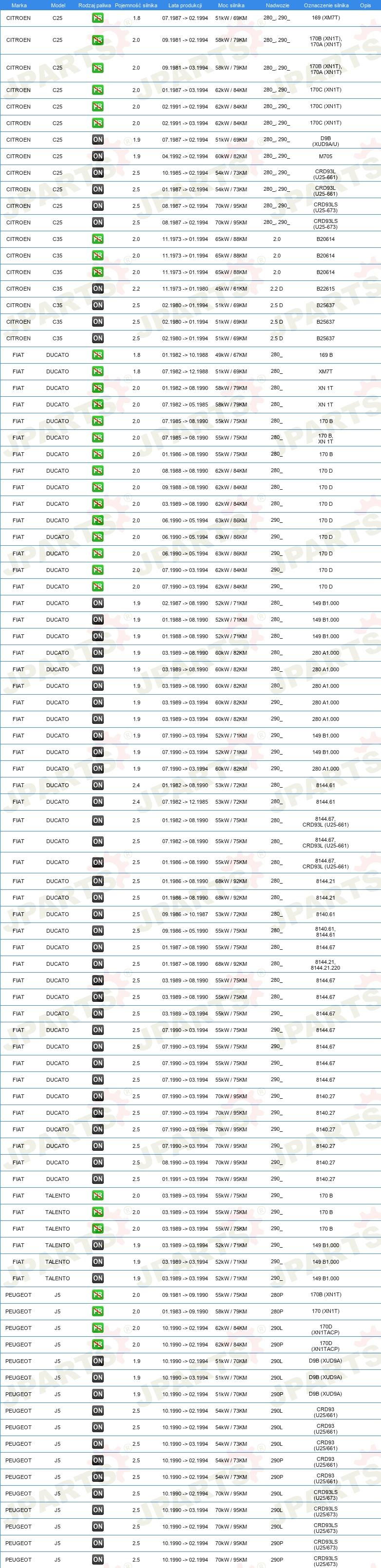Select engine code cell '8144.21, 8144.21.220'
This screenshot has height=1568, width=381.
pyautogui.click(x=325, y=965)
